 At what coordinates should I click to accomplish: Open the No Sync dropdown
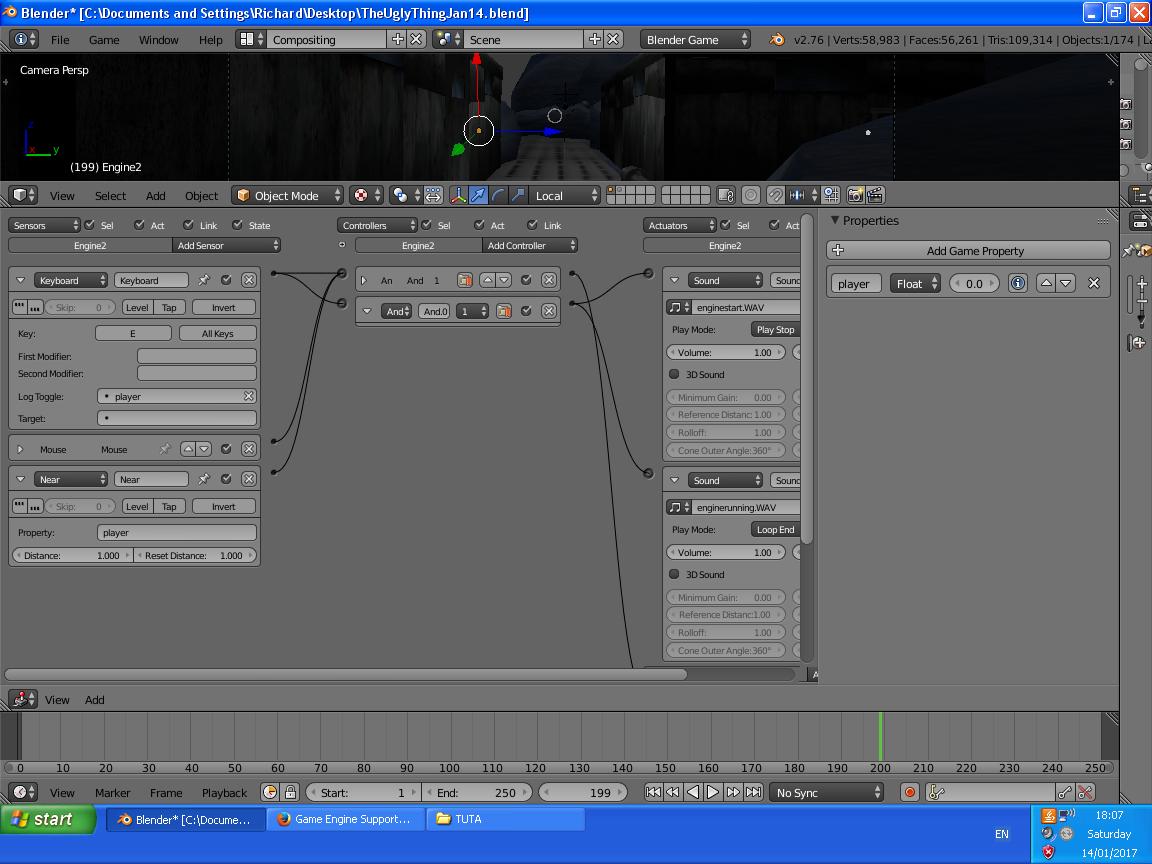click(x=827, y=792)
